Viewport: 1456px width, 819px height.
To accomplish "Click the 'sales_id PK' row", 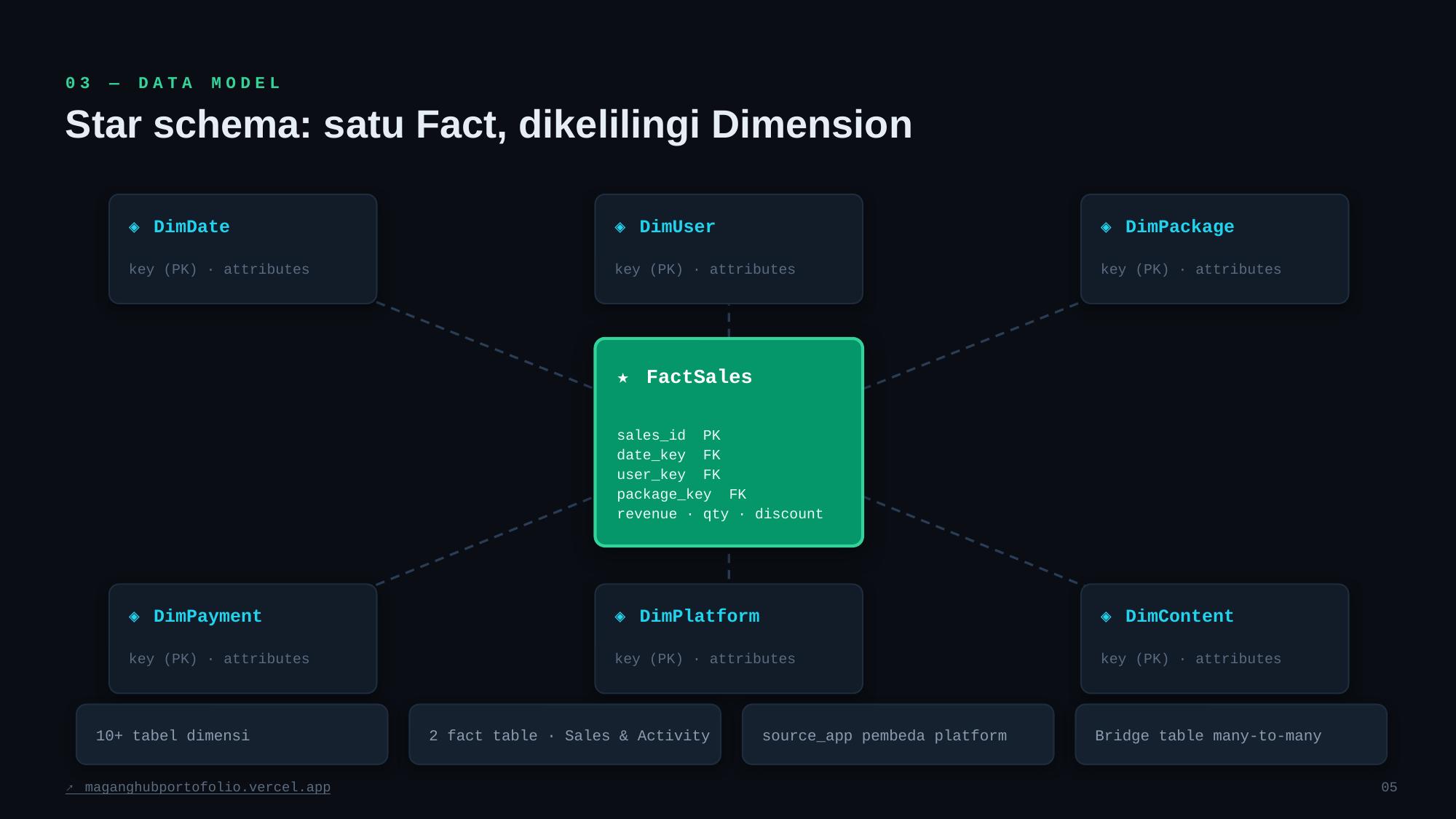I will click(x=668, y=435).
